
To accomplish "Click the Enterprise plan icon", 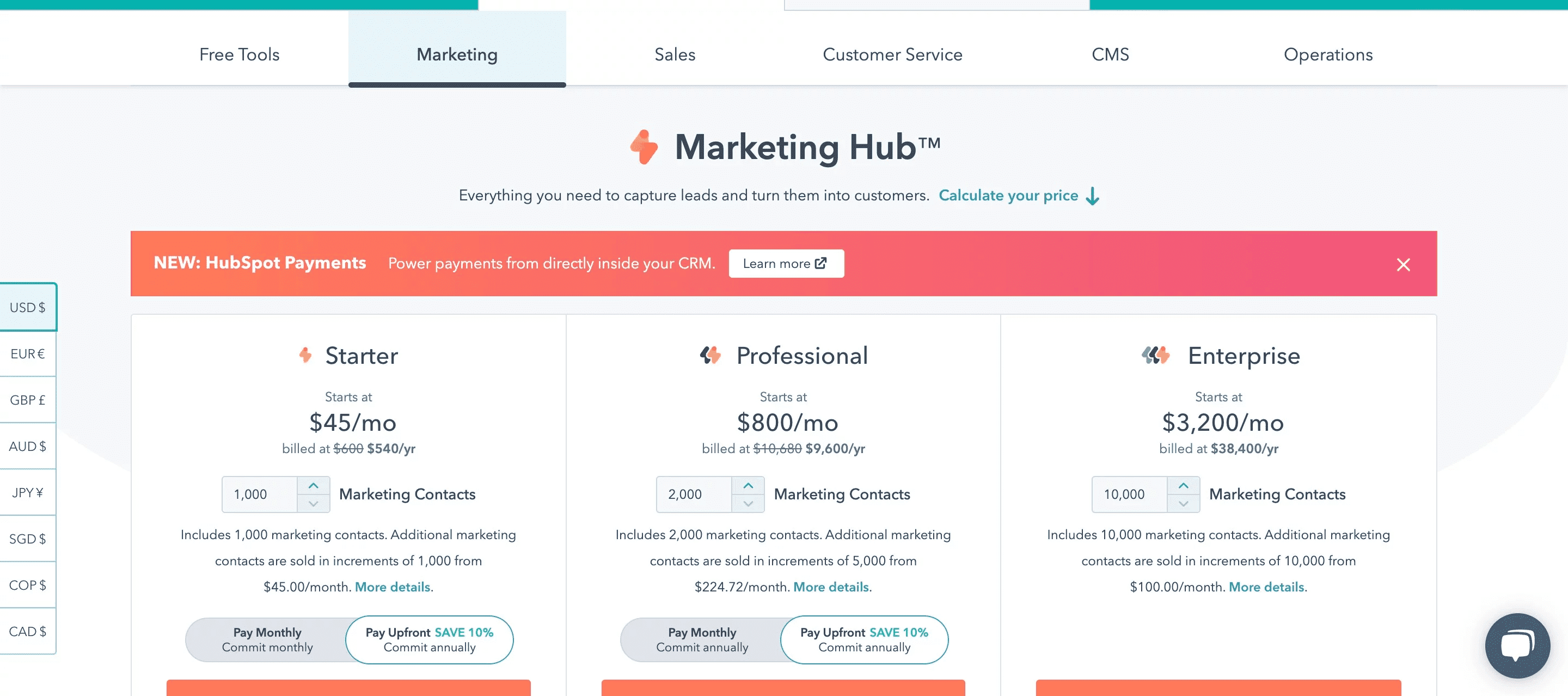I will 1155,355.
